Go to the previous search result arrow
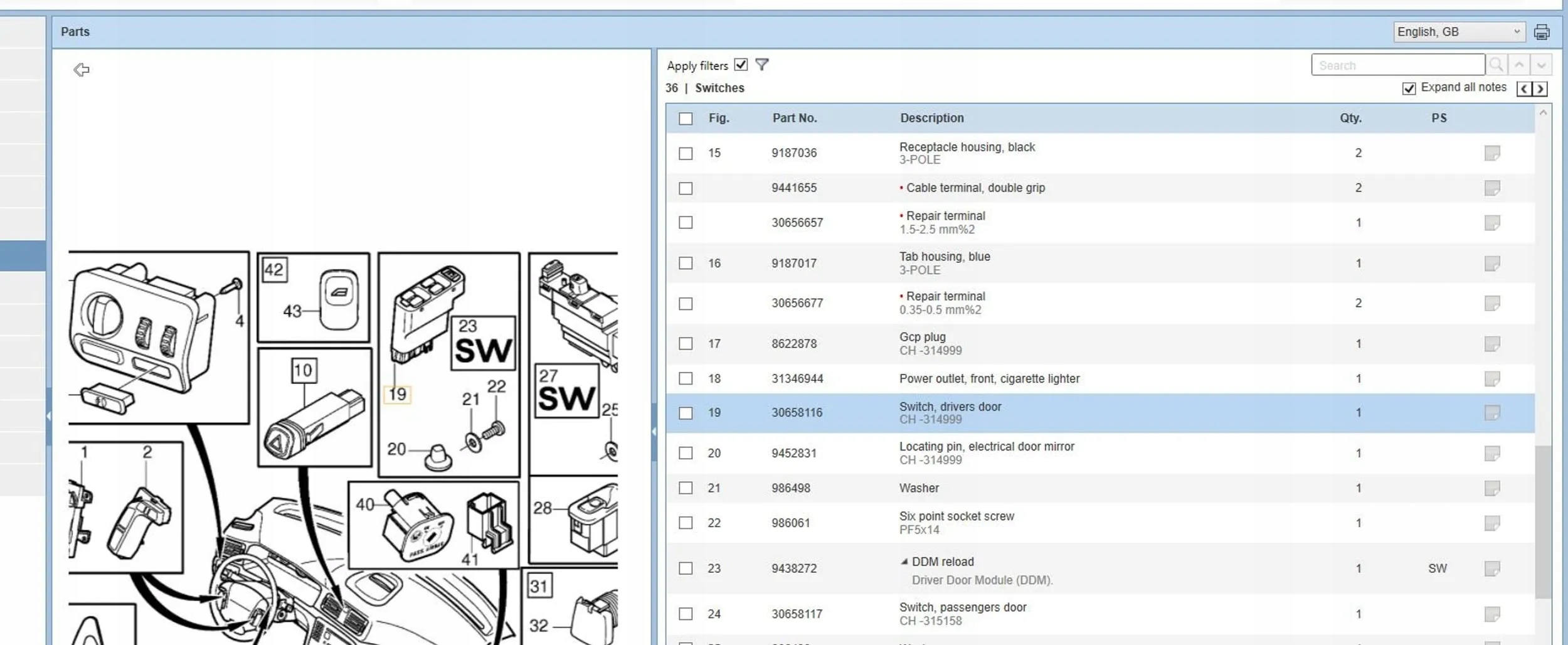Screen dimensions: 1568x645 1519,65
